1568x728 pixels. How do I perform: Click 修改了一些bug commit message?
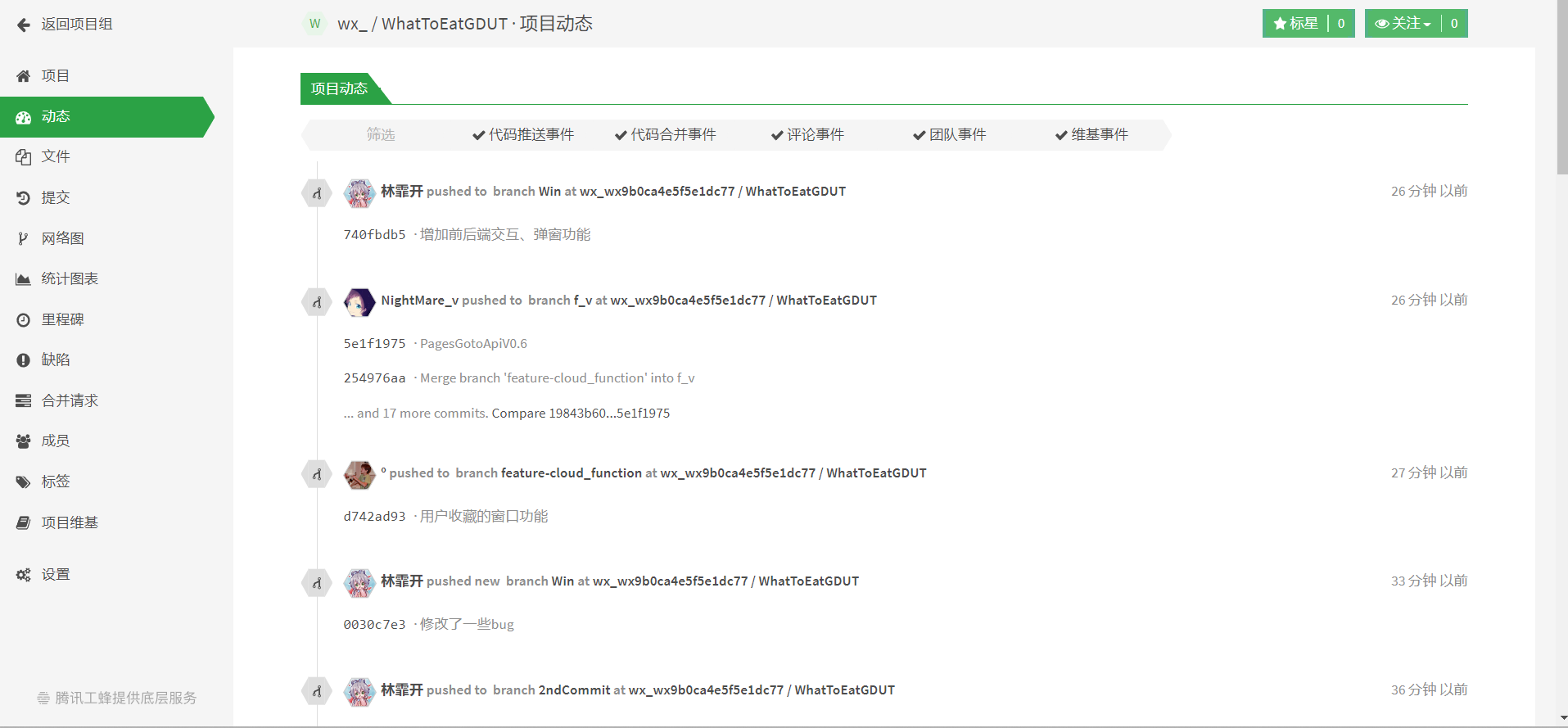[x=467, y=625]
